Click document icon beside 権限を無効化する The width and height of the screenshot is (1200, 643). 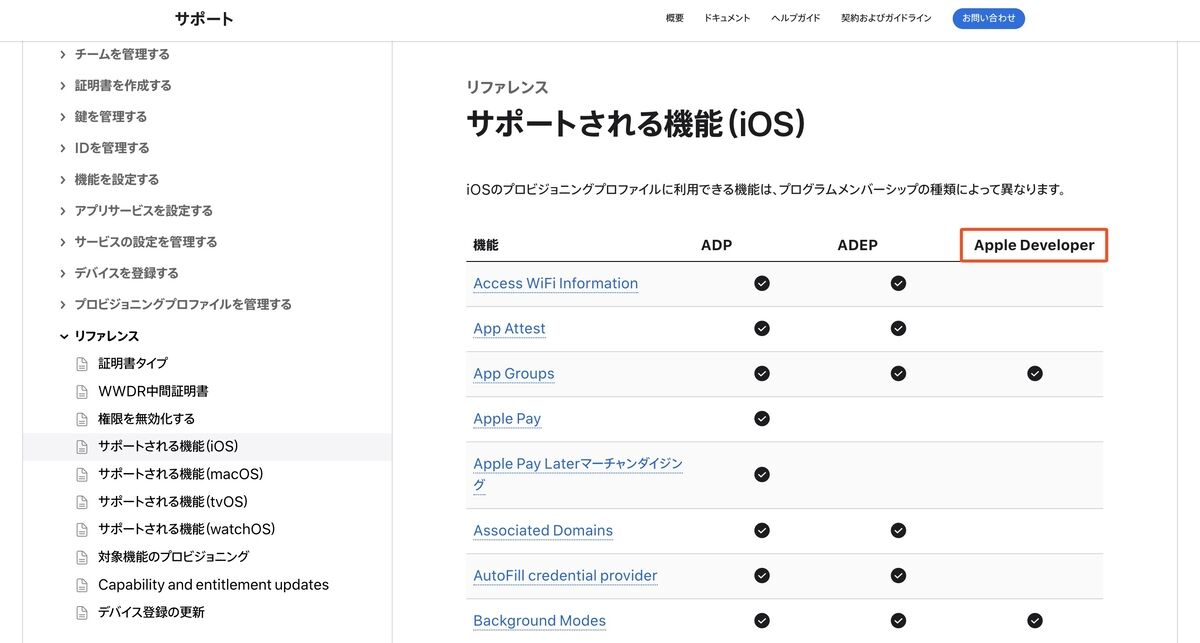click(82, 419)
